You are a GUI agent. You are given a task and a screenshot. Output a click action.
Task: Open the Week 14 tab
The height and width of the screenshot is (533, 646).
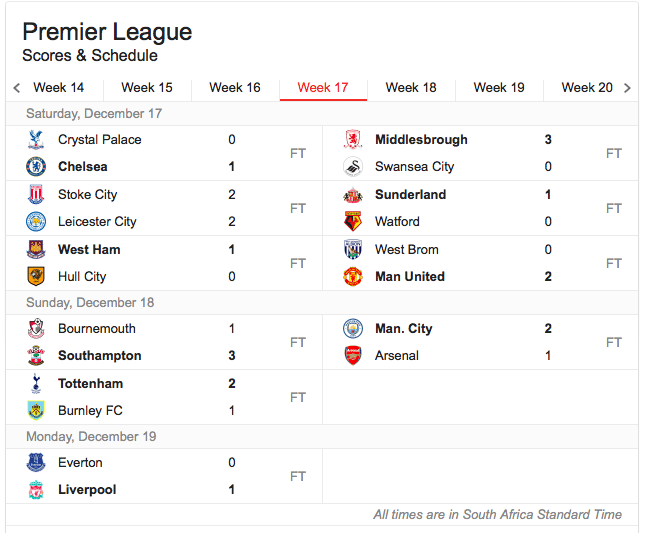click(59, 88)
